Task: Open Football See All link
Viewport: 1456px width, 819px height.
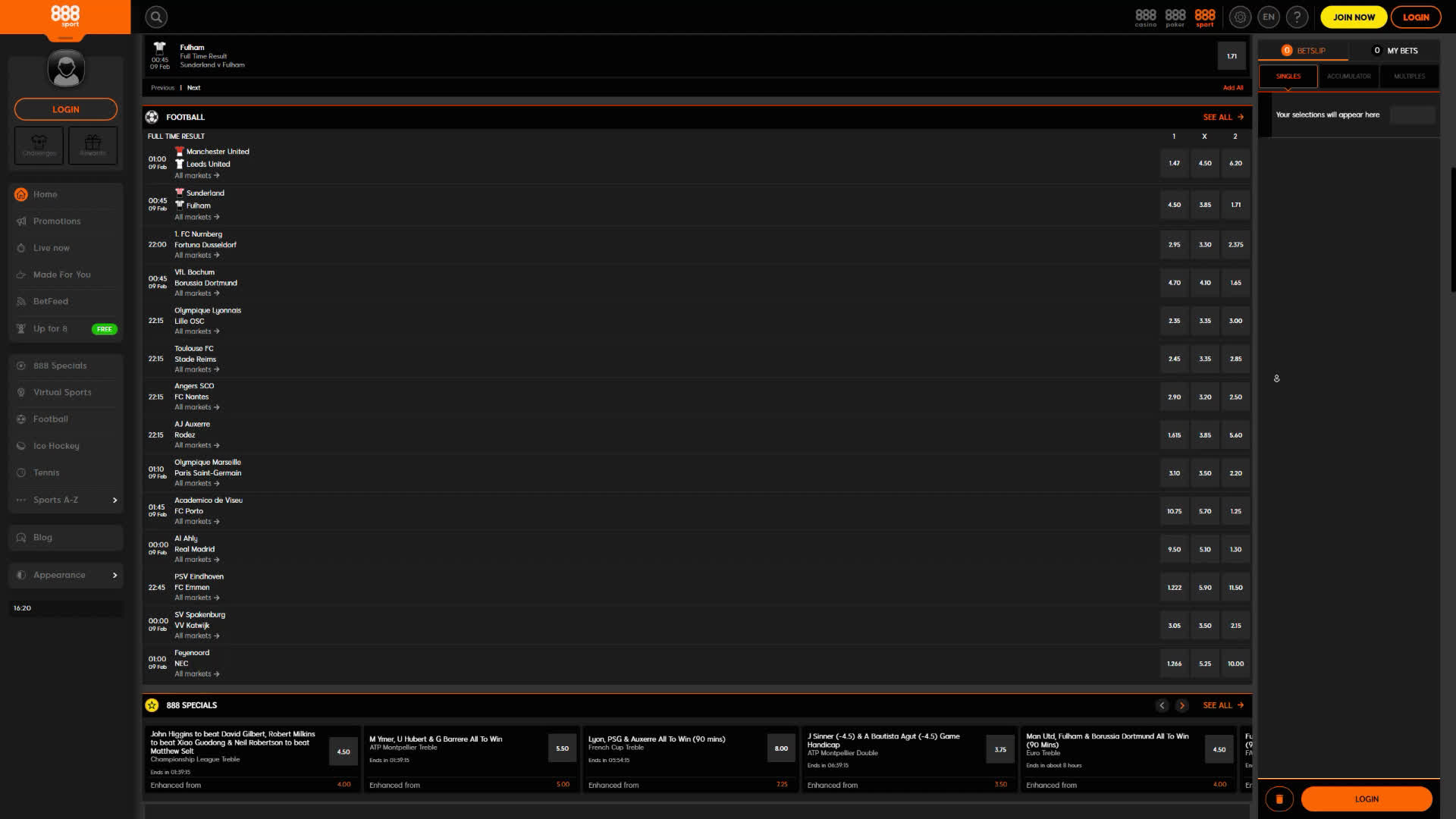Action: click(1222, 117)
